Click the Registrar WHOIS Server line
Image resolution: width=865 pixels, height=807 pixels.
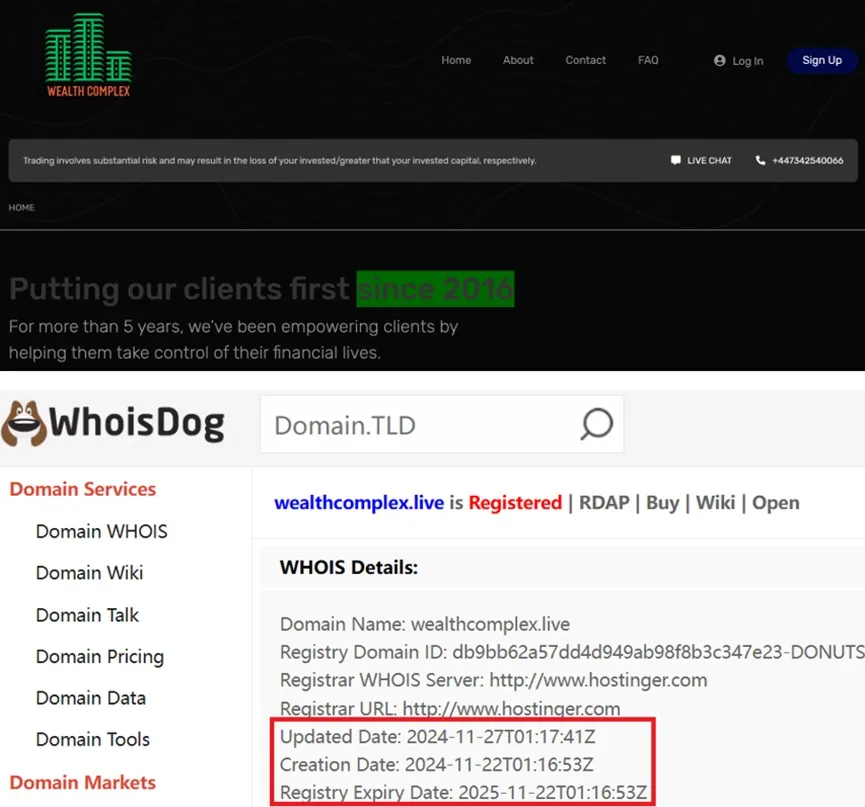point(493,680)
